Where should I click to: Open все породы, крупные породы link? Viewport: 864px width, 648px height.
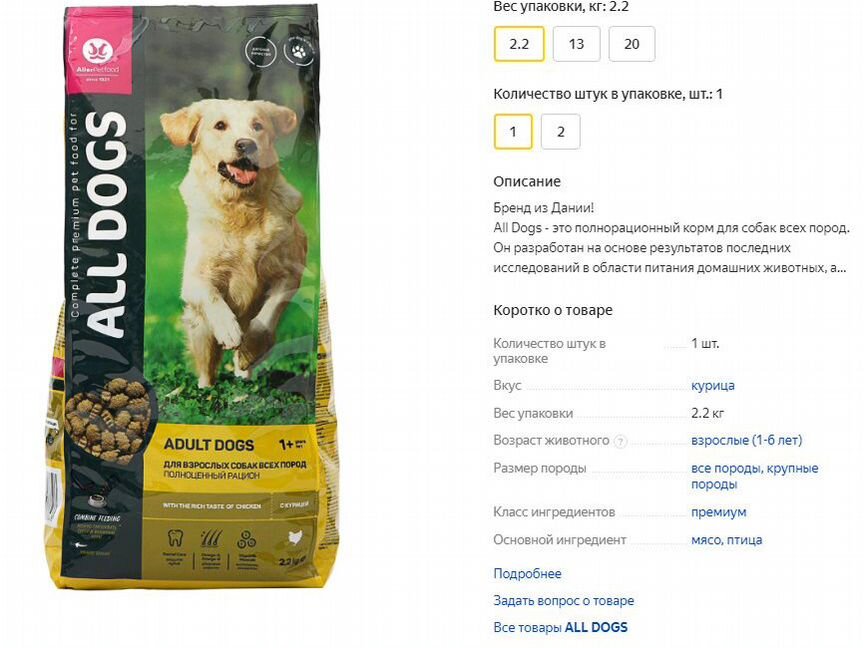pyautogui.click(x=754, y=476)
